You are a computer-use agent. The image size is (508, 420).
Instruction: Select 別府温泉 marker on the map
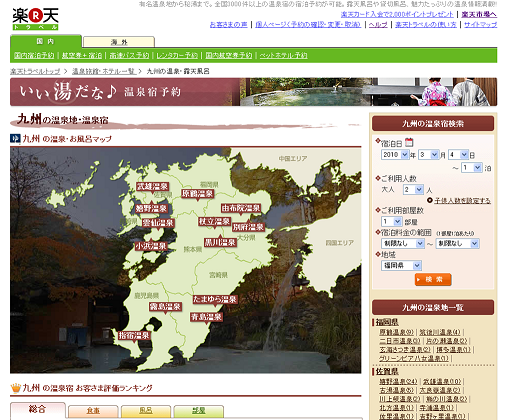(x=248, y=227)
